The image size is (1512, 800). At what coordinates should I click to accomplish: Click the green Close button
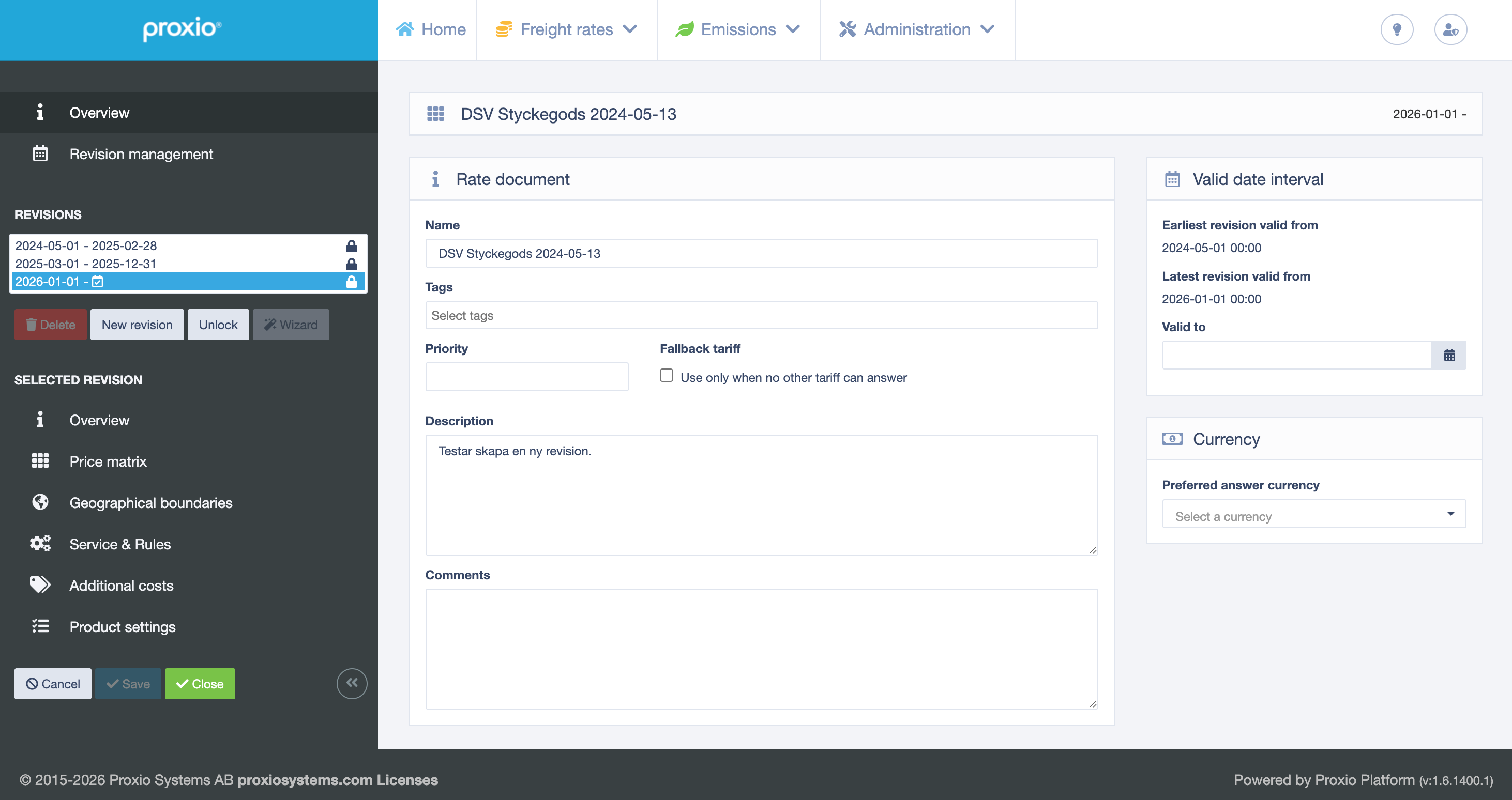coord(200,684)
